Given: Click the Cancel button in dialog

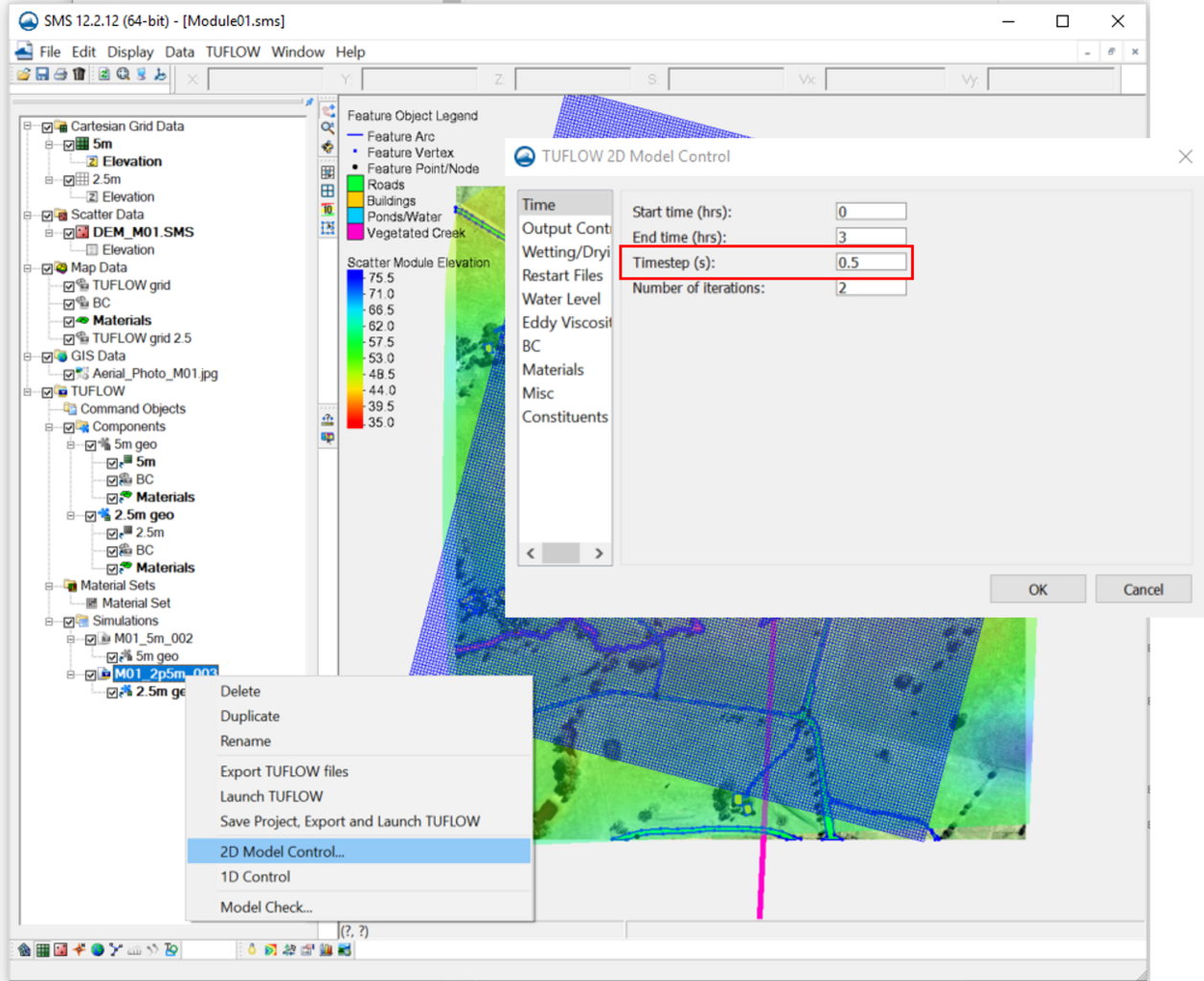Looking at the screenshot, I should coord(1143,589).
